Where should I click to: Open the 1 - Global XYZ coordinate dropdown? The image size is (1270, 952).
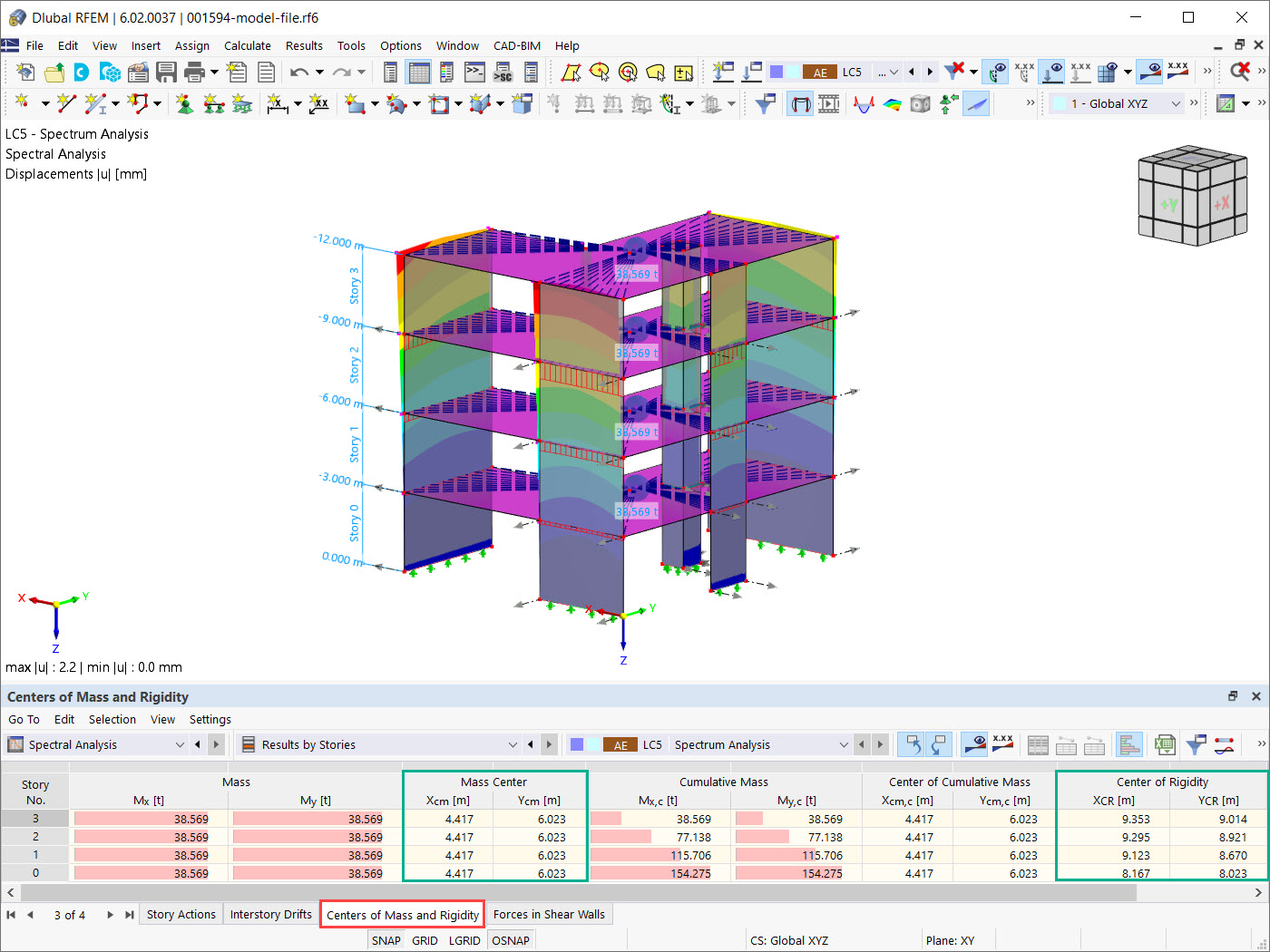coord(1176,103)
